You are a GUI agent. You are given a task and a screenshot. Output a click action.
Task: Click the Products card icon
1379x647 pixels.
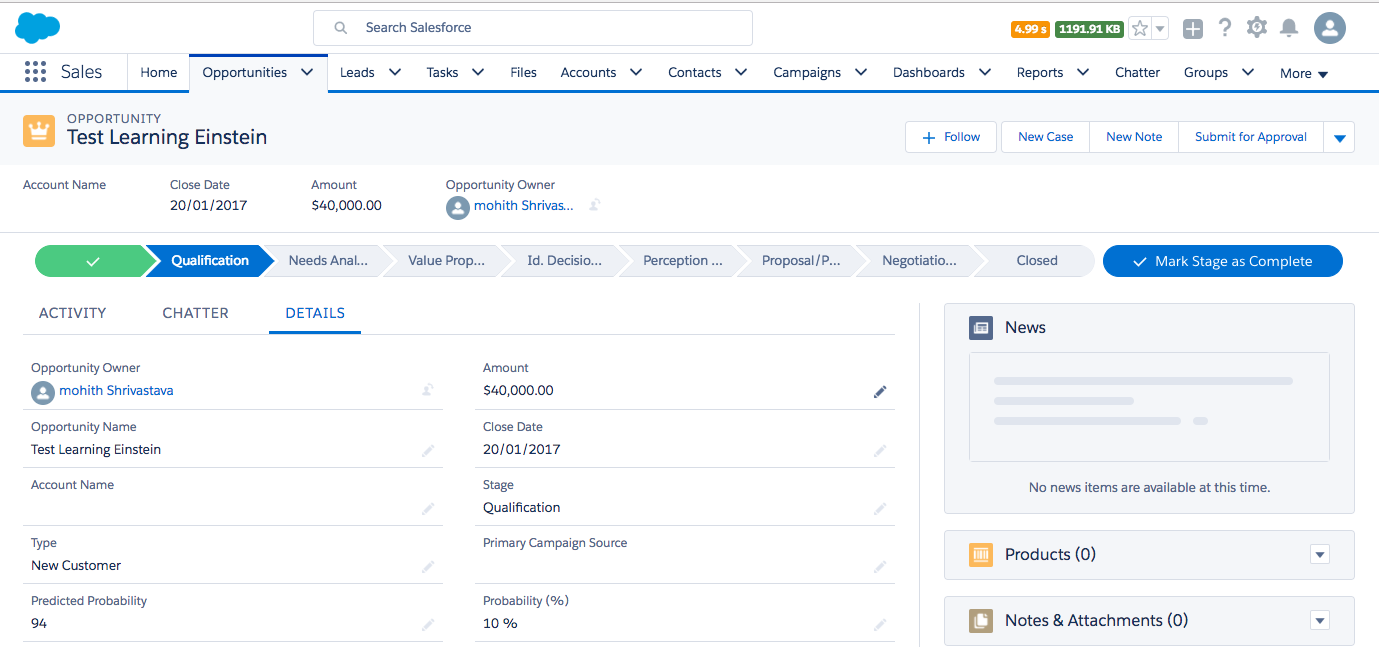click(981, 555)
